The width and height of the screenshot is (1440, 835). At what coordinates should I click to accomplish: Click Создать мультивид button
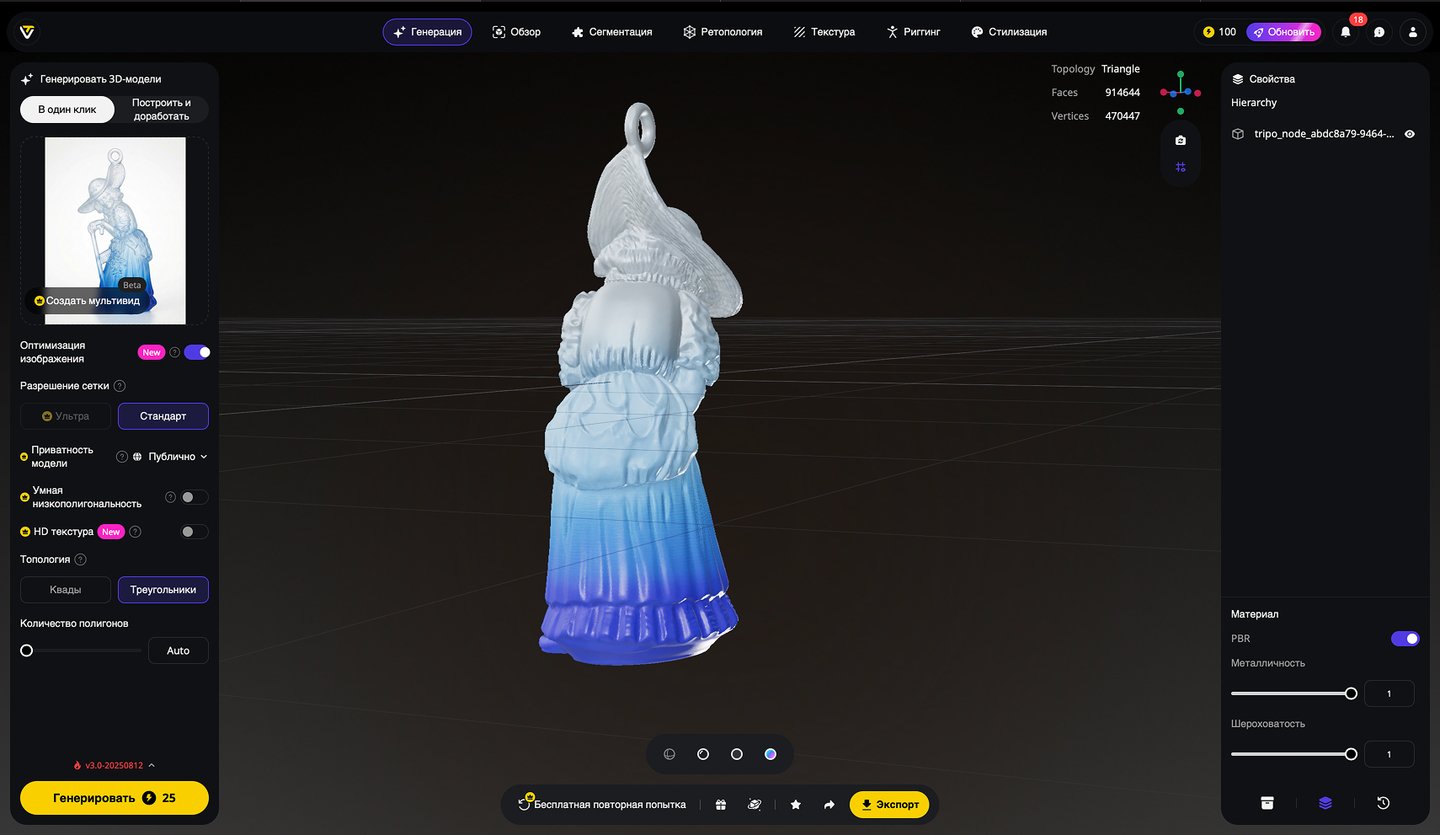[x=85, y=300]
